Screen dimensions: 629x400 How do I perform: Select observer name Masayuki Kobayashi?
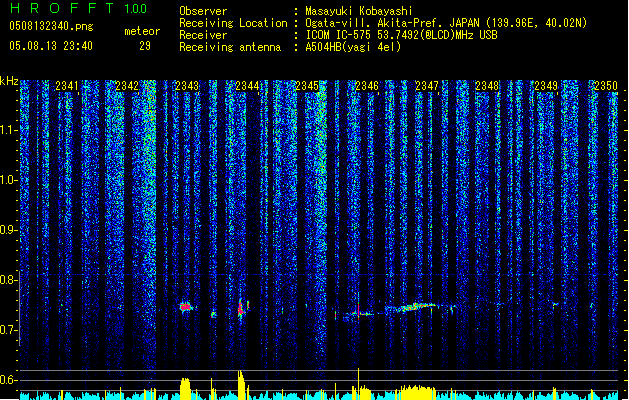[359, 11]
